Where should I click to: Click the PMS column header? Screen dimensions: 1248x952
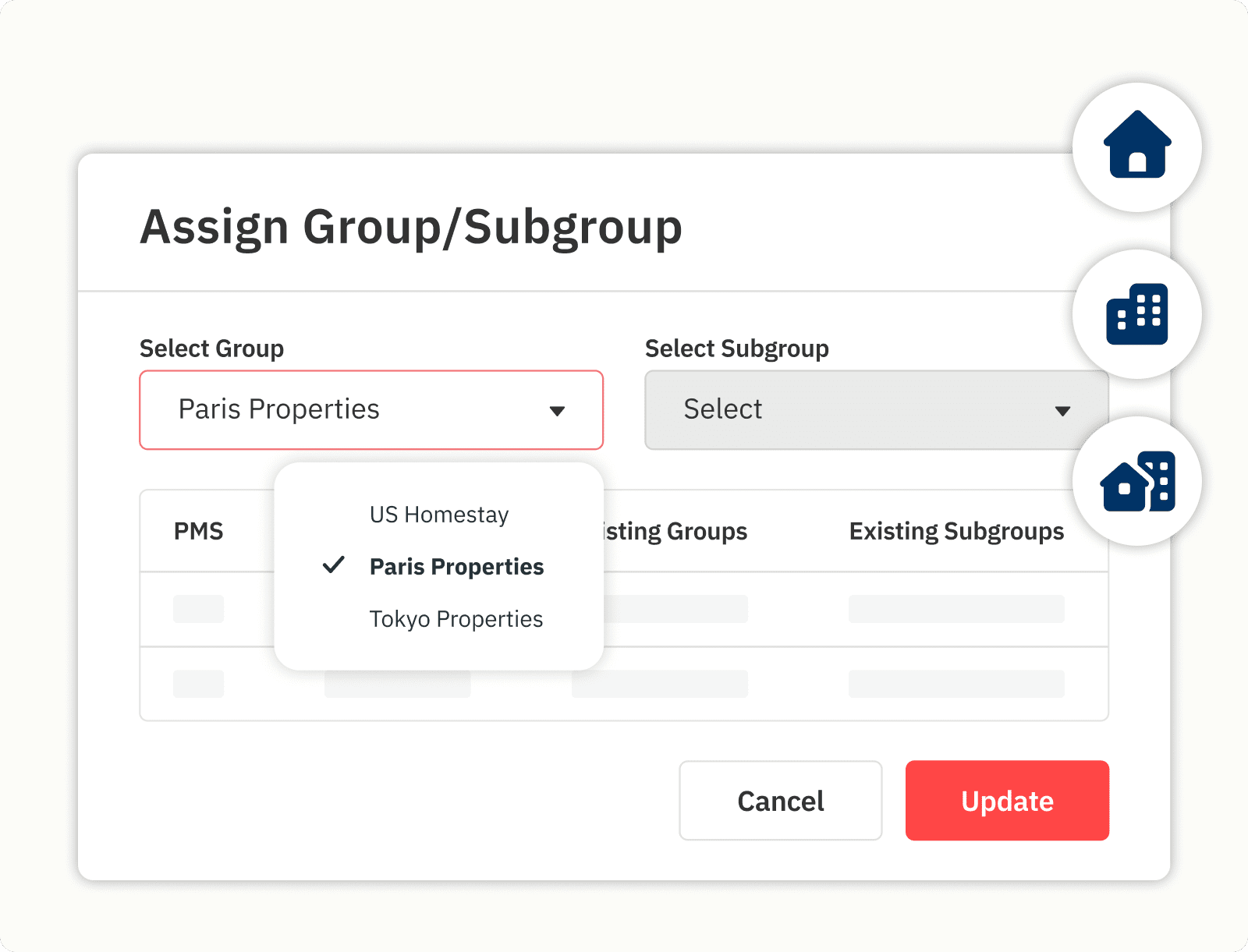pos(198,532)
